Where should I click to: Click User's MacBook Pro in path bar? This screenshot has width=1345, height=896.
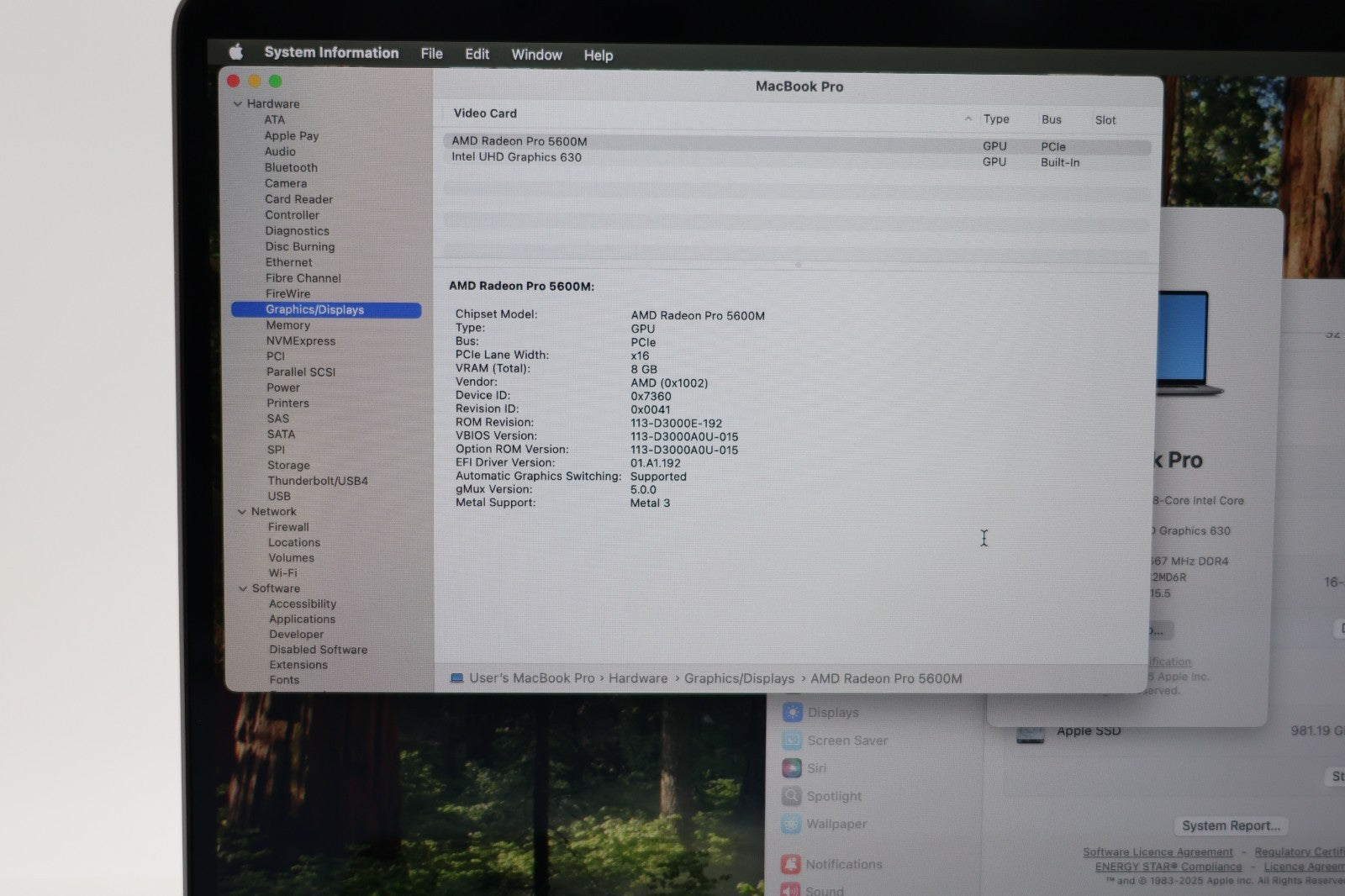531,678
